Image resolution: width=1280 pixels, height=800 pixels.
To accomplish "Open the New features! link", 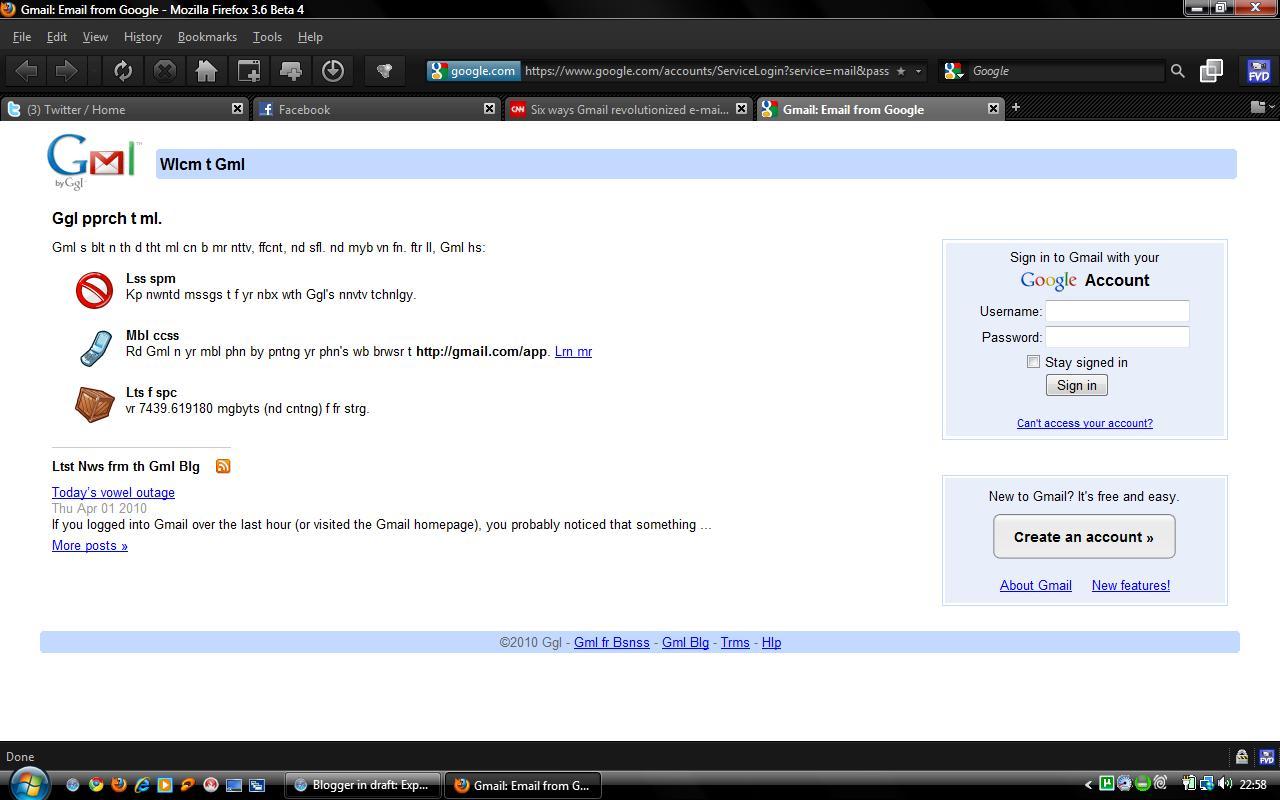I will 1131,586.
